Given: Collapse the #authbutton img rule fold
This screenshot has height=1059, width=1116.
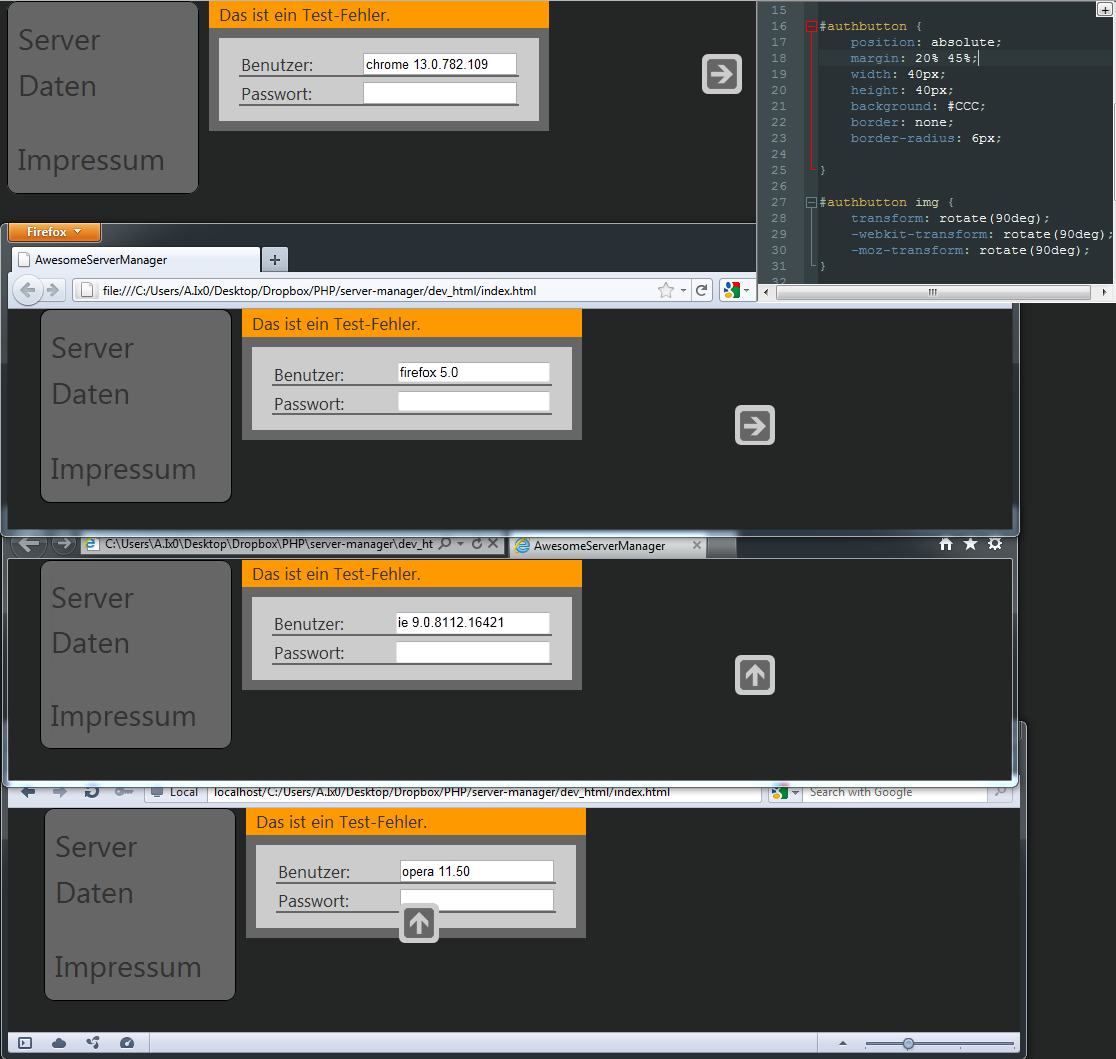Looking at the screenshot, I should pyautogui.click(x=811, y=202).
